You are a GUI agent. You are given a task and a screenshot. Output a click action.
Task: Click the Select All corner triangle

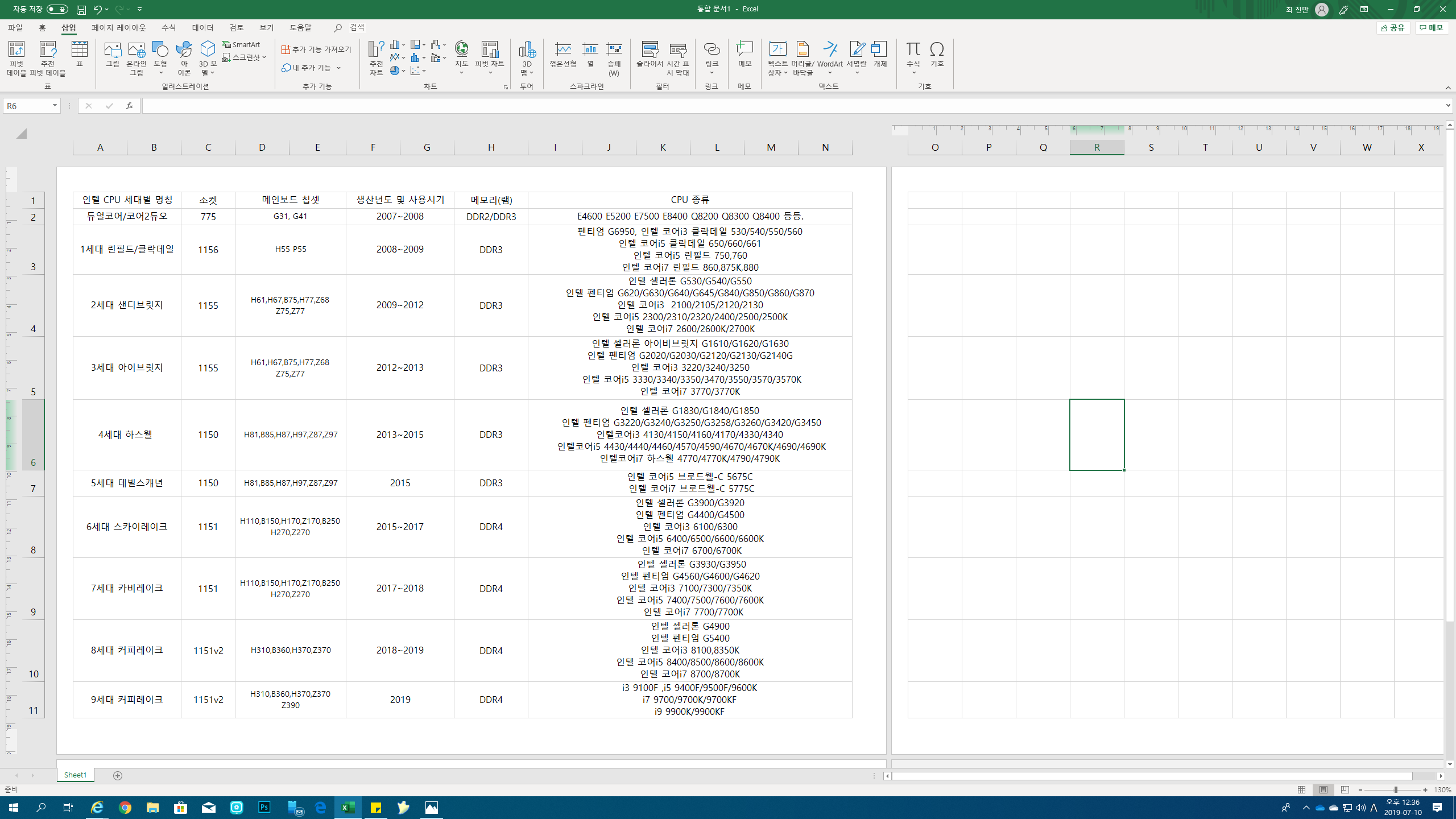tap(21, 134)
